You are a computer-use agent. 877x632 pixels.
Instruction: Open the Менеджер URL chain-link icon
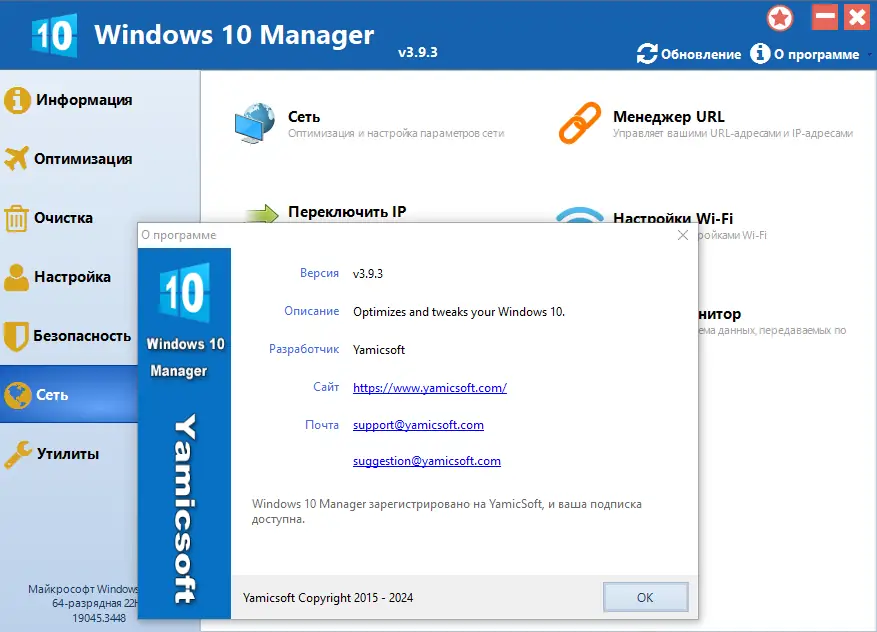tap(580, 123)
